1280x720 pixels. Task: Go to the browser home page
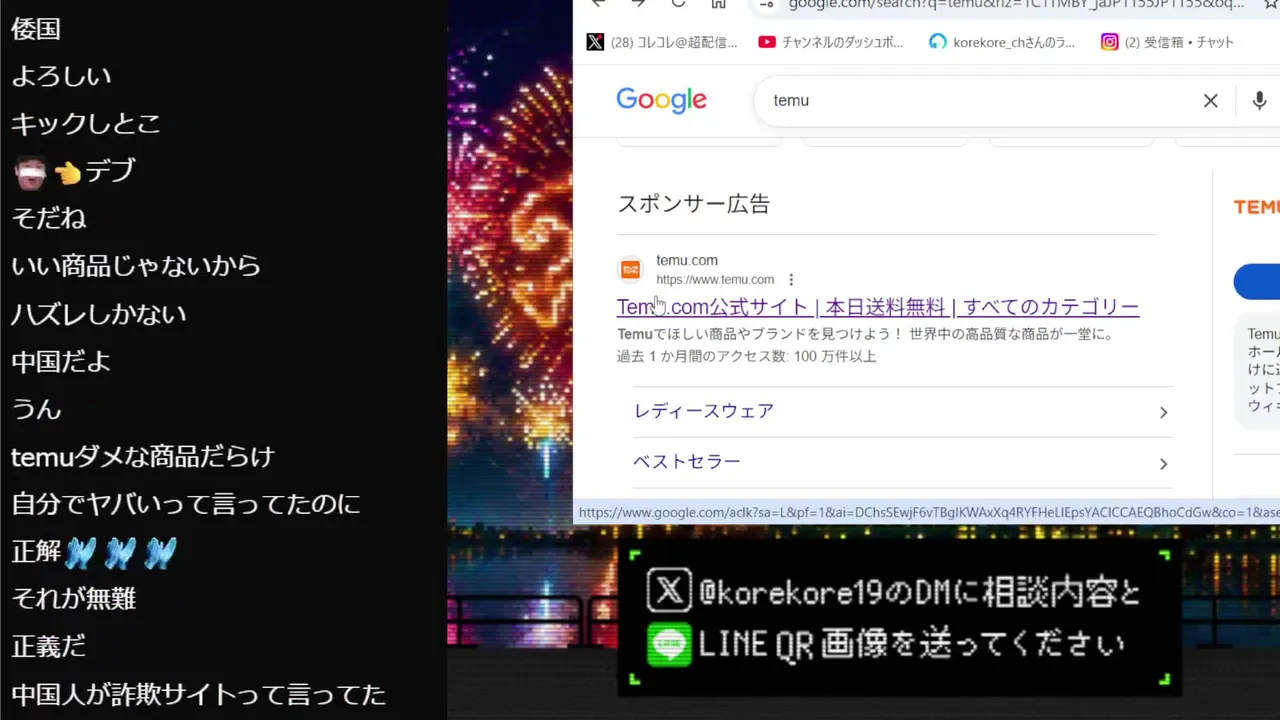click(718, 3)
